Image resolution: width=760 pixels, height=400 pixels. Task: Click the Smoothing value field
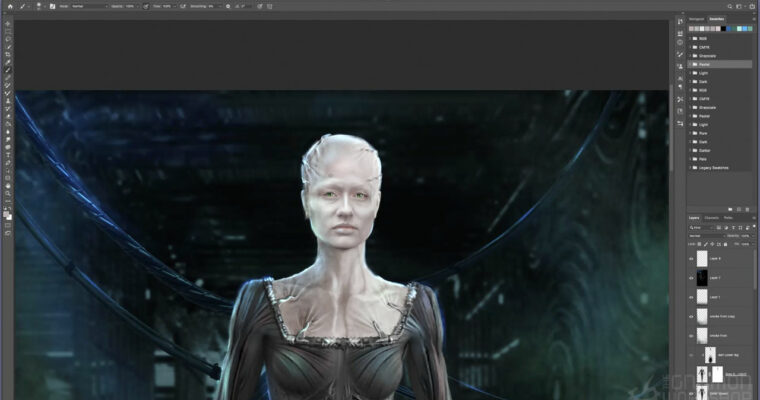pos(211,6)
